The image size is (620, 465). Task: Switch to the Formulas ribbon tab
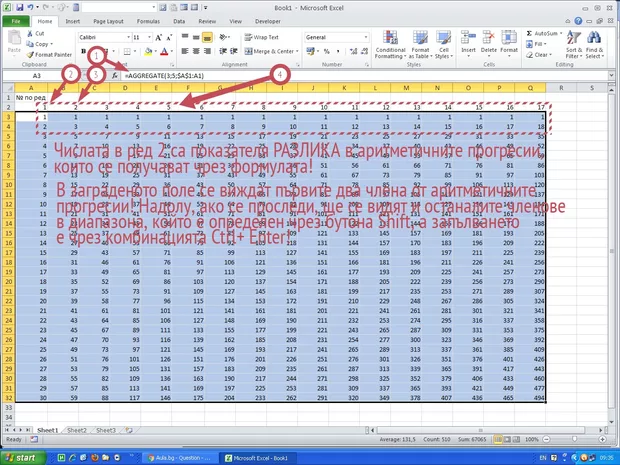pyautogui.click(x=147, y=20)
